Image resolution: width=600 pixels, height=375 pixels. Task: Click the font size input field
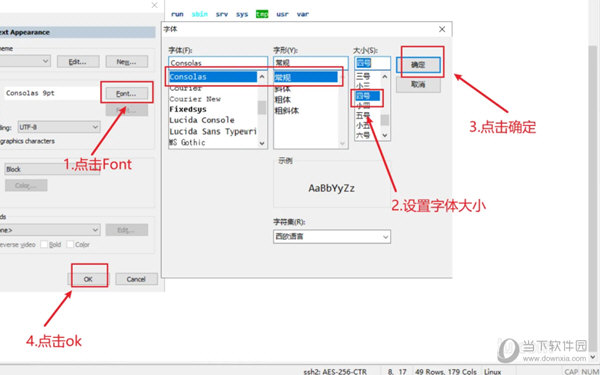(372, 63)
